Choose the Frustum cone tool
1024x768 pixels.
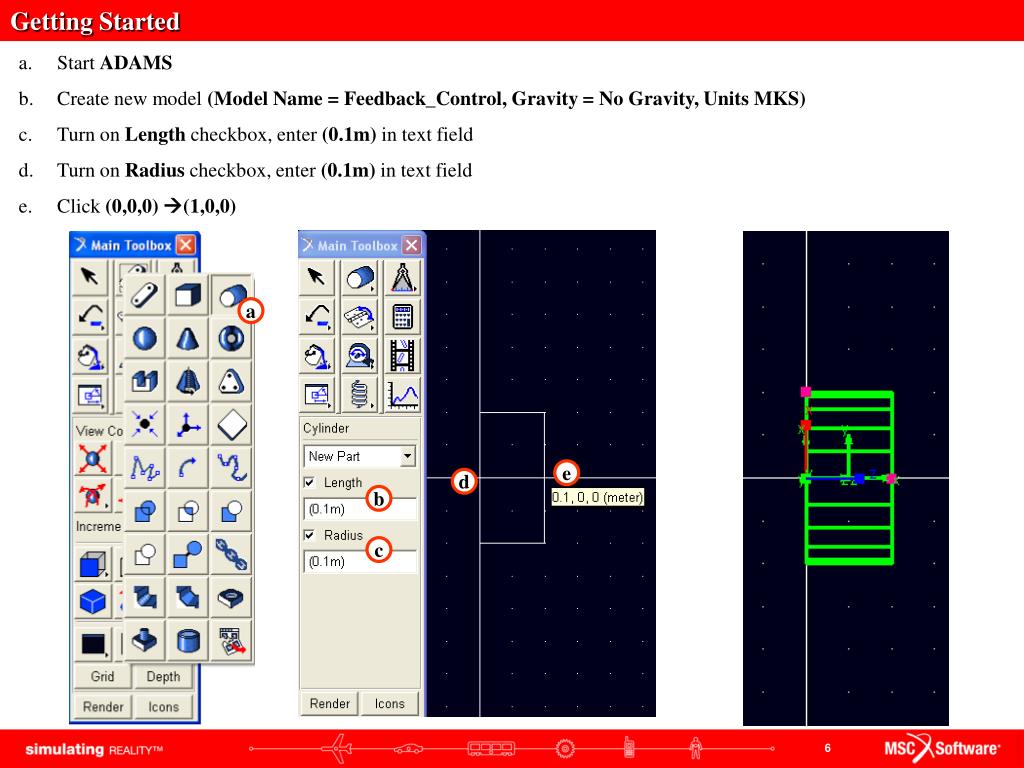187,339
